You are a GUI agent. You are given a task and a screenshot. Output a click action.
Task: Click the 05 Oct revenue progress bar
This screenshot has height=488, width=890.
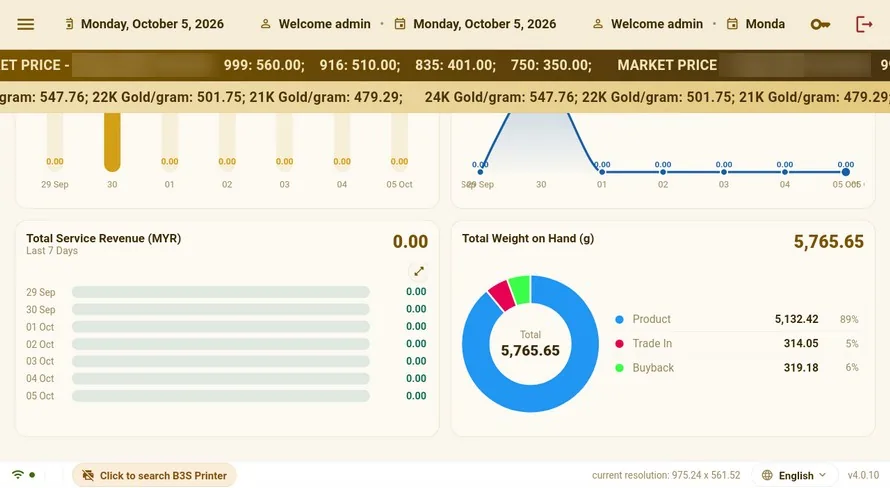[220, 396]
